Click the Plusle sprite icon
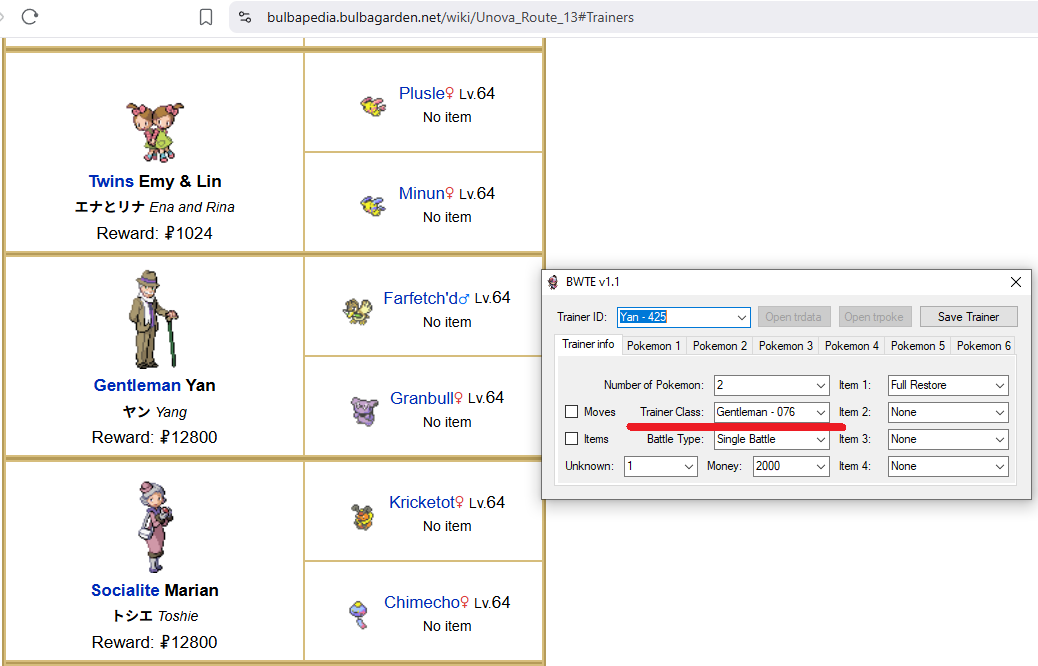 (x=373, y=105)
